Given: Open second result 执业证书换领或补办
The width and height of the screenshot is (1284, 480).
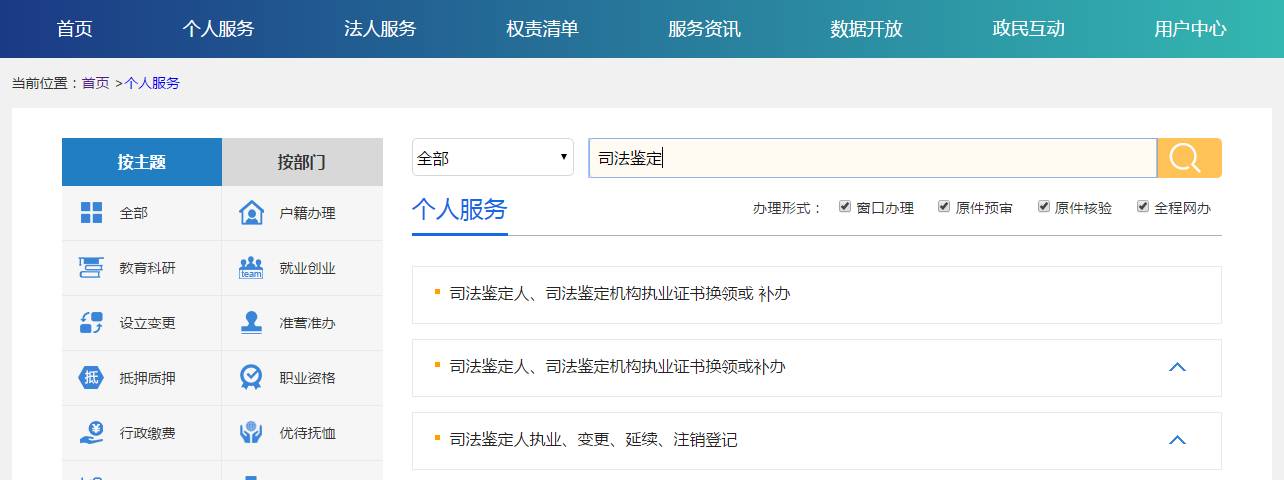Looking at the screenshot, I should point(617,367).
